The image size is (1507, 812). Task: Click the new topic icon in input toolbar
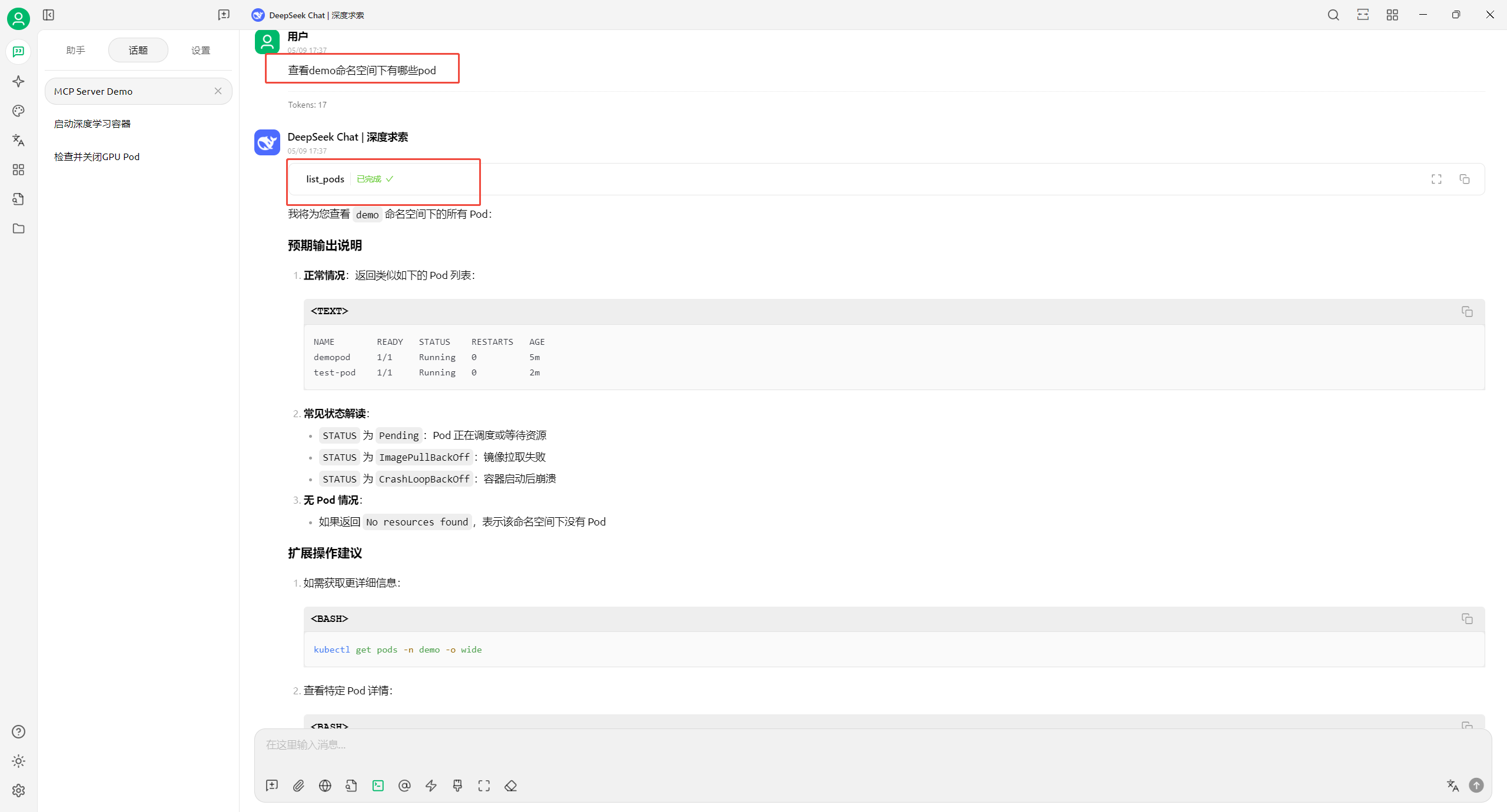point(272,786)
